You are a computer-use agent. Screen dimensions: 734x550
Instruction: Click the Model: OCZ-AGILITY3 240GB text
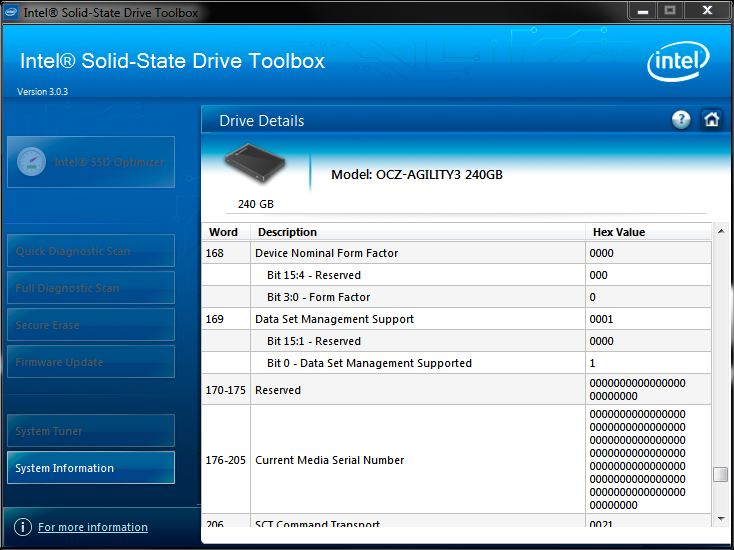(417, 175)
